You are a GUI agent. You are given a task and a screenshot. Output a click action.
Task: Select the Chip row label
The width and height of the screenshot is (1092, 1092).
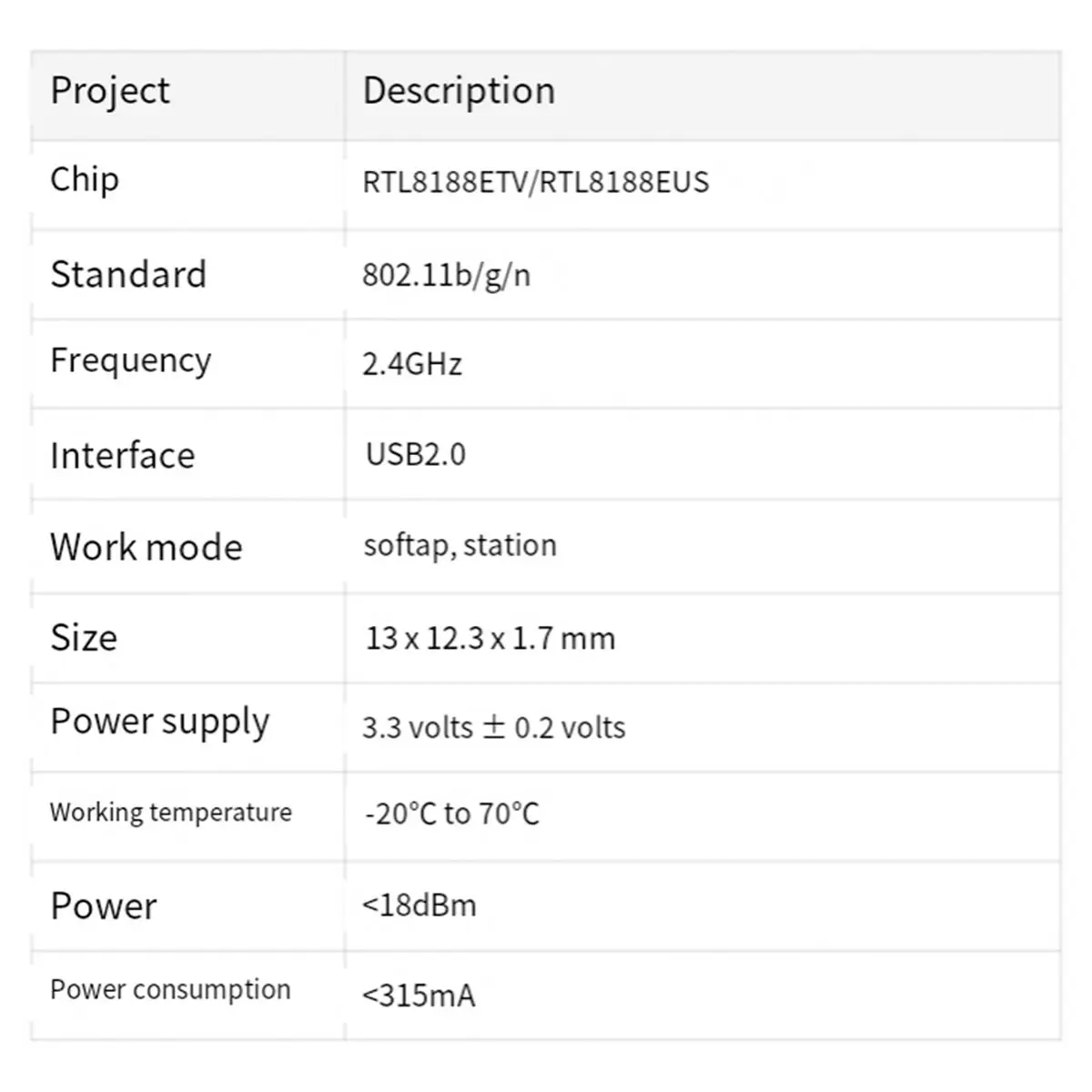pyautogui.click(x=85, y=180)
